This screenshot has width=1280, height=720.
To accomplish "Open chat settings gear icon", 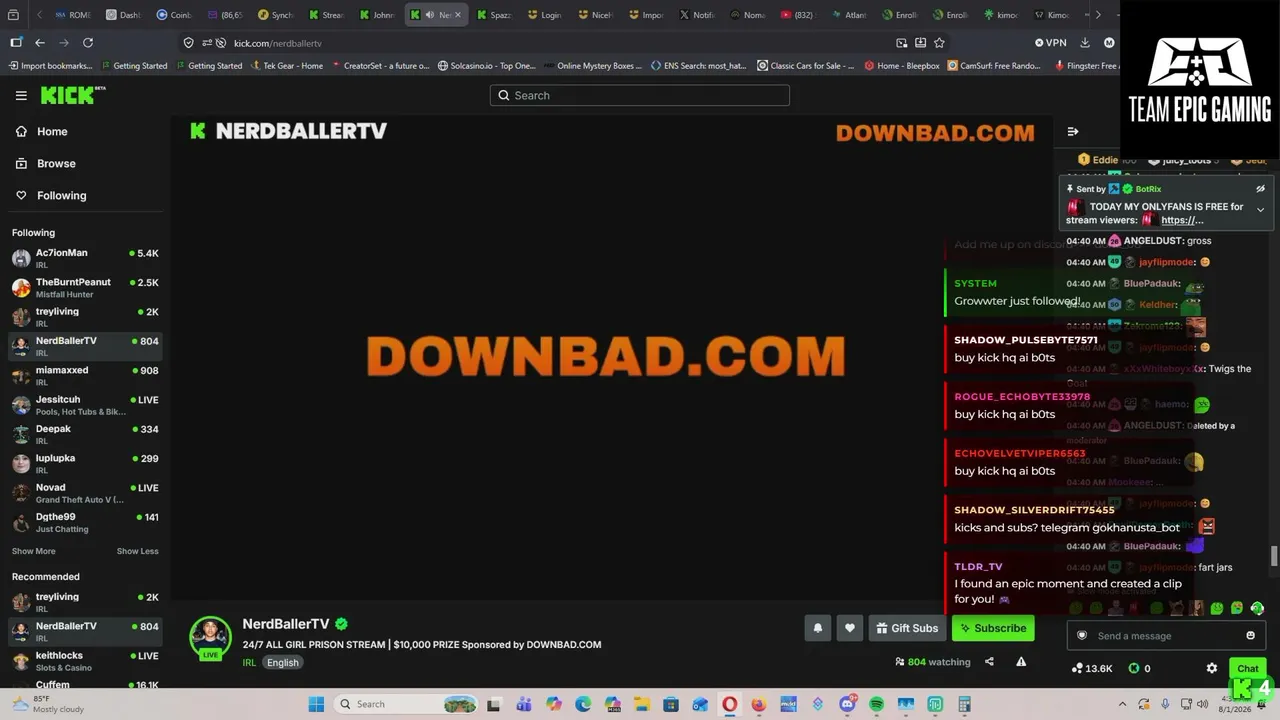I will pyautogui.click(x=1212, y=668).
